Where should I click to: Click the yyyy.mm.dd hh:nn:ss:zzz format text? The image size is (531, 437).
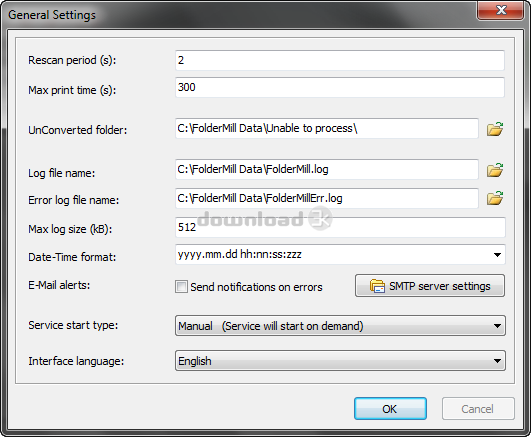(239, 254)
